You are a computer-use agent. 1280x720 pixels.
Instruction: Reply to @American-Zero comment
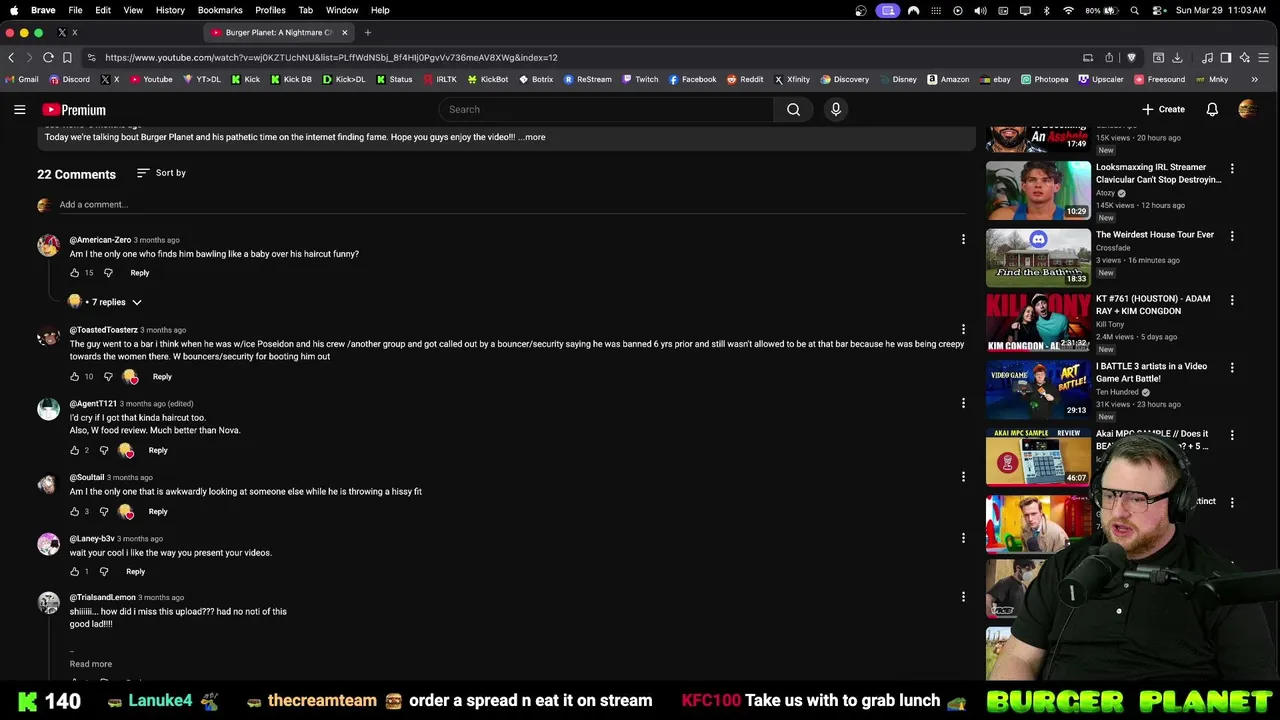(139, 273)
